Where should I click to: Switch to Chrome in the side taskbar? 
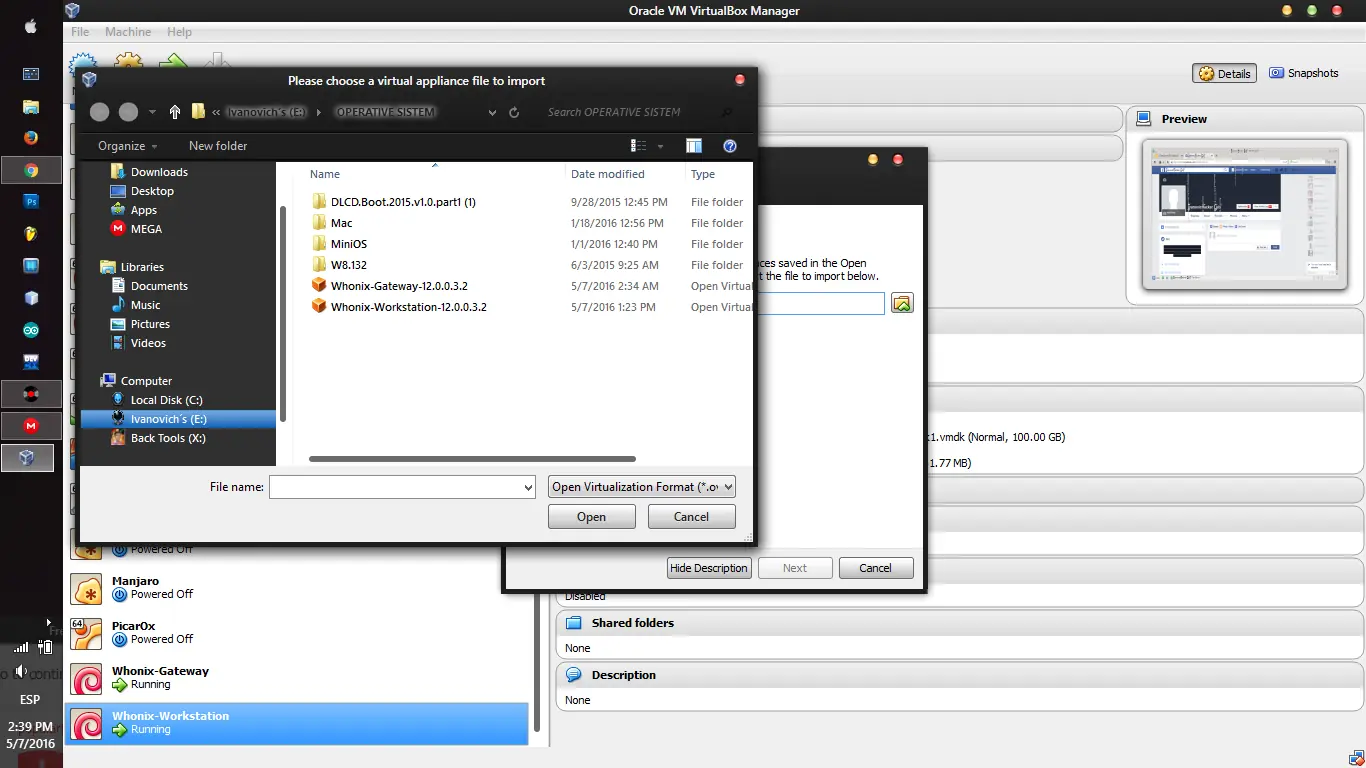(31, 170)
